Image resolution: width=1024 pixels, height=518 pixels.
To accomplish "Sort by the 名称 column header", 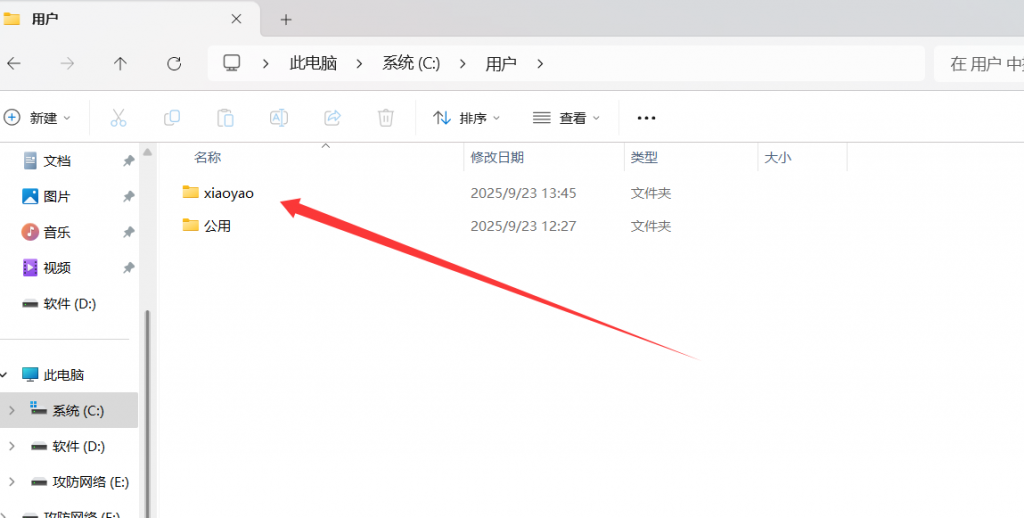I will [207, 157].
